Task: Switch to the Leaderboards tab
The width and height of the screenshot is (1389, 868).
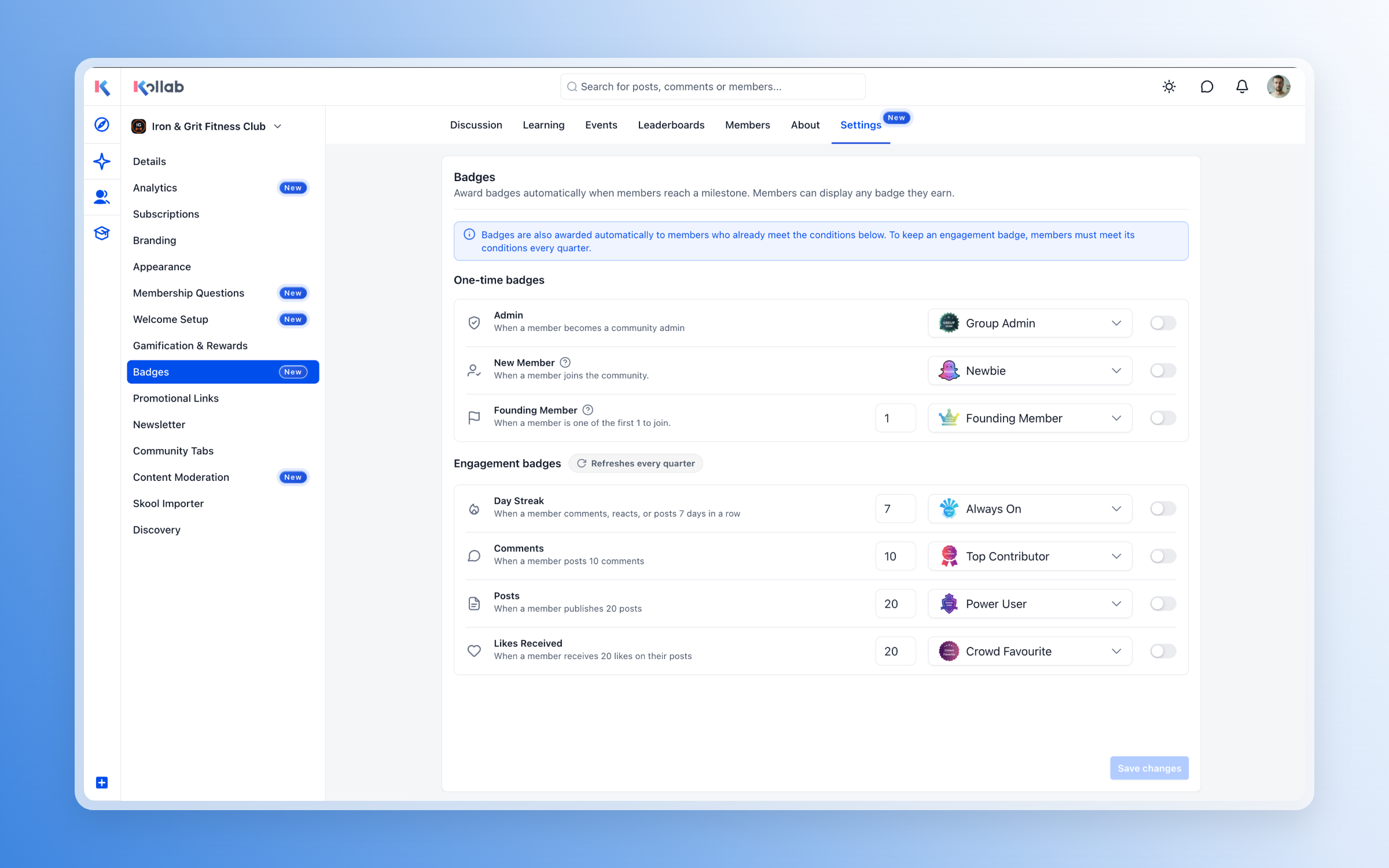Action: 671,125
